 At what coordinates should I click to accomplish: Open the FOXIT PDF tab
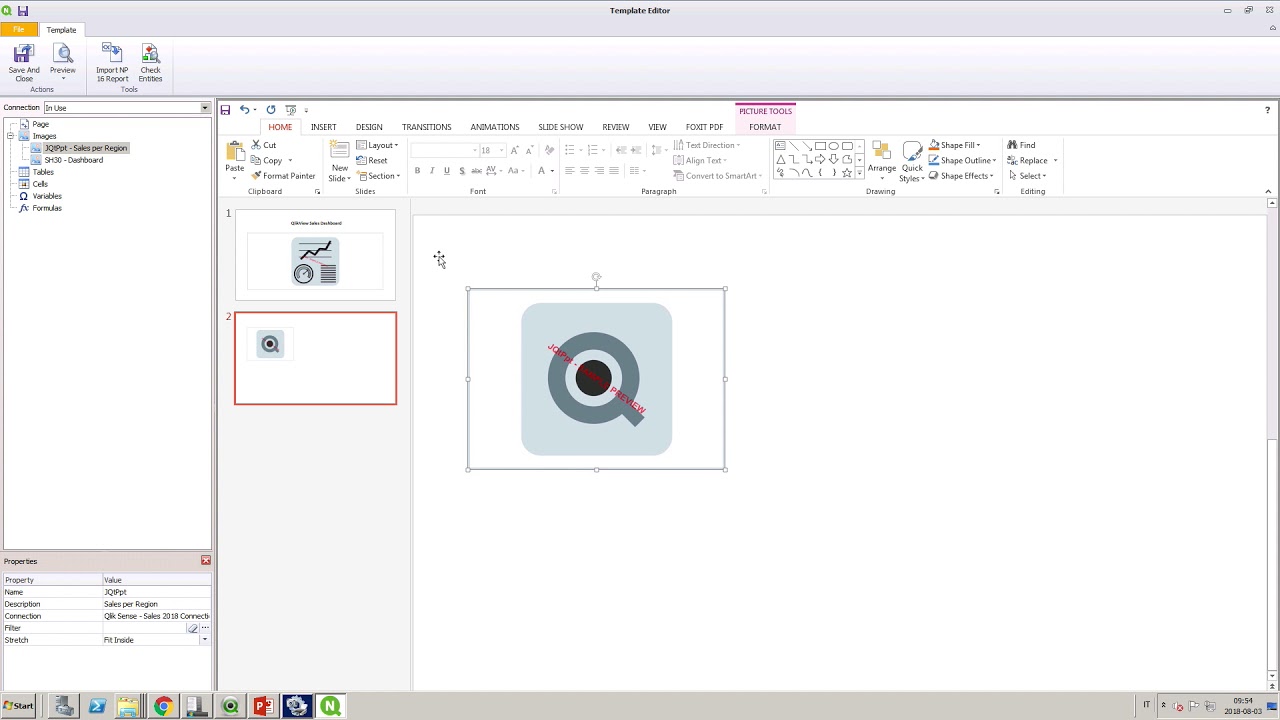click(704, 127)
